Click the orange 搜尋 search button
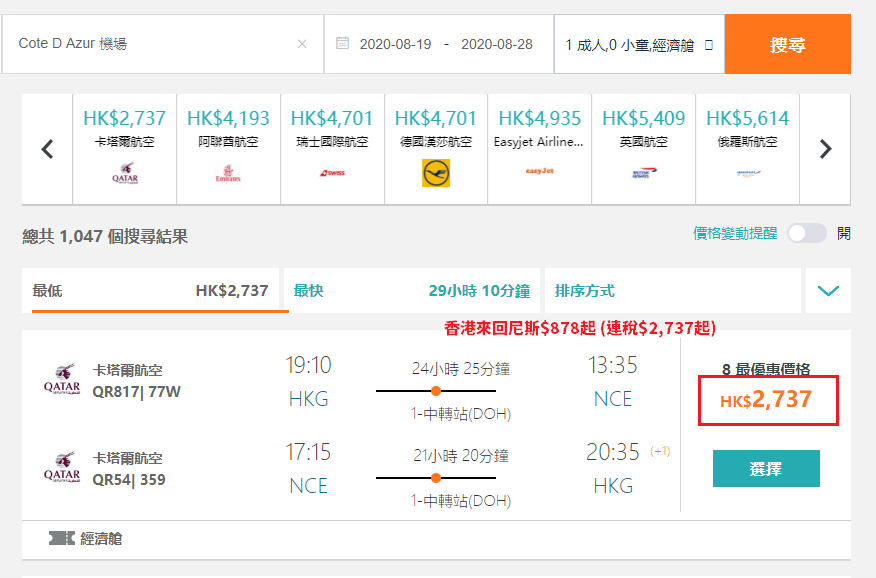Screen dimensions: 876x578 click(x=788, y=44)
